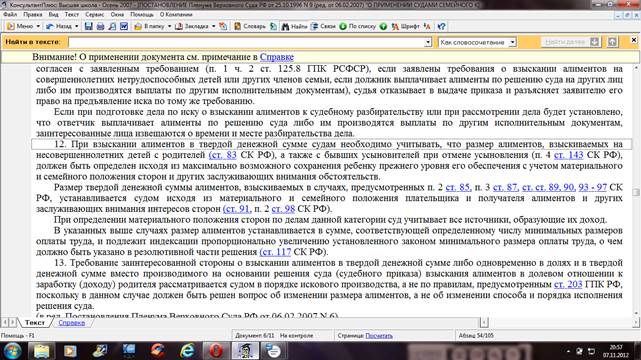Expand the search text history dropdown
This screenshot has height=360, width=641.
pyautogui.click(x=428, y=42)
